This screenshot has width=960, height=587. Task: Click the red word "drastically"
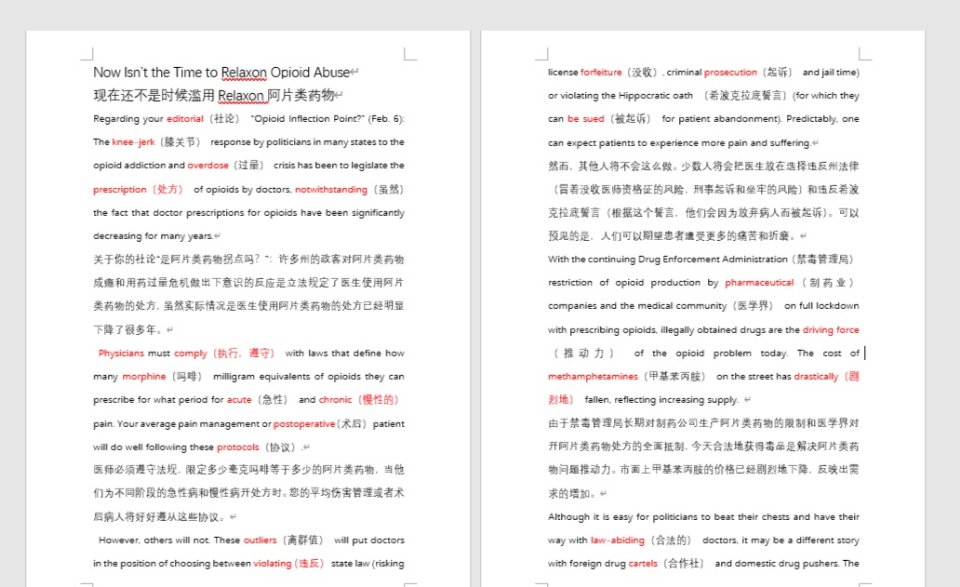coord(816,377)
